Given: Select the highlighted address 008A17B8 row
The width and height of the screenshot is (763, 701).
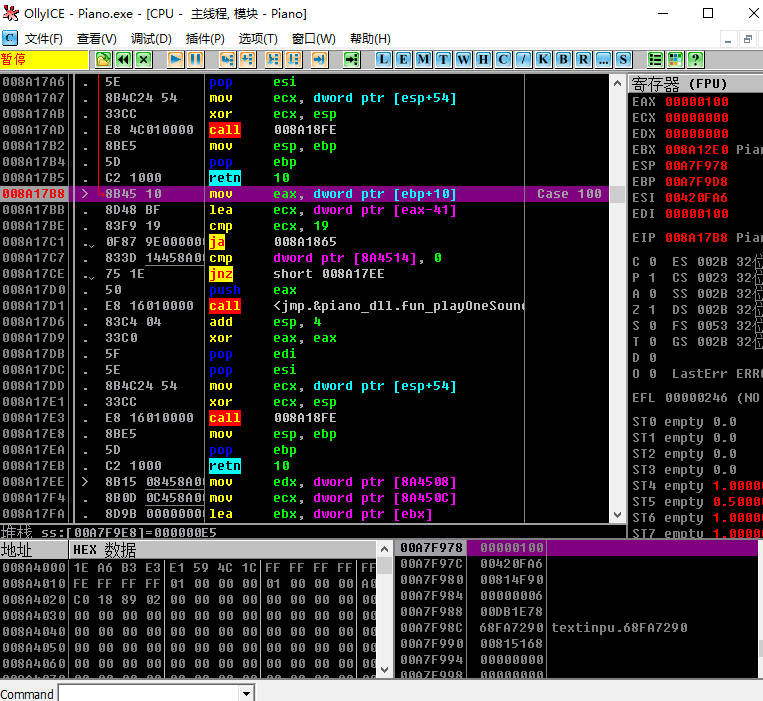Looking at the screenshot, I should pyautogui.click(x=304, y=194).
